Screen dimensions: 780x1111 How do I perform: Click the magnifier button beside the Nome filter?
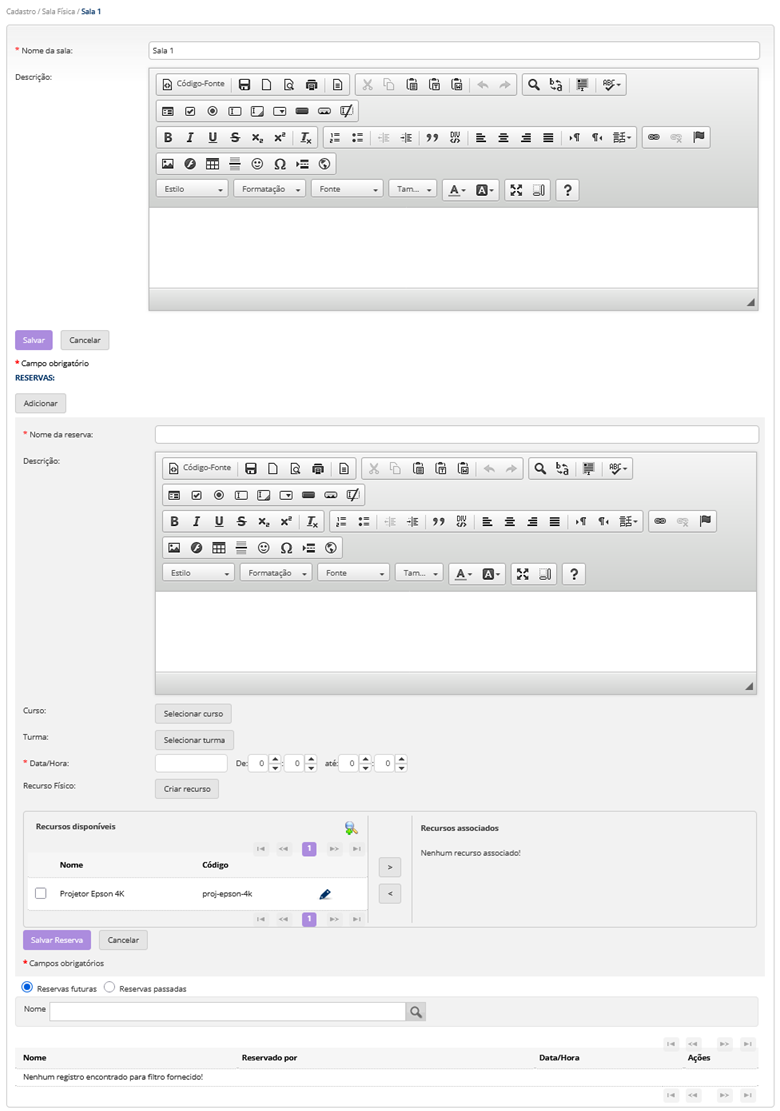[415, 1012]
